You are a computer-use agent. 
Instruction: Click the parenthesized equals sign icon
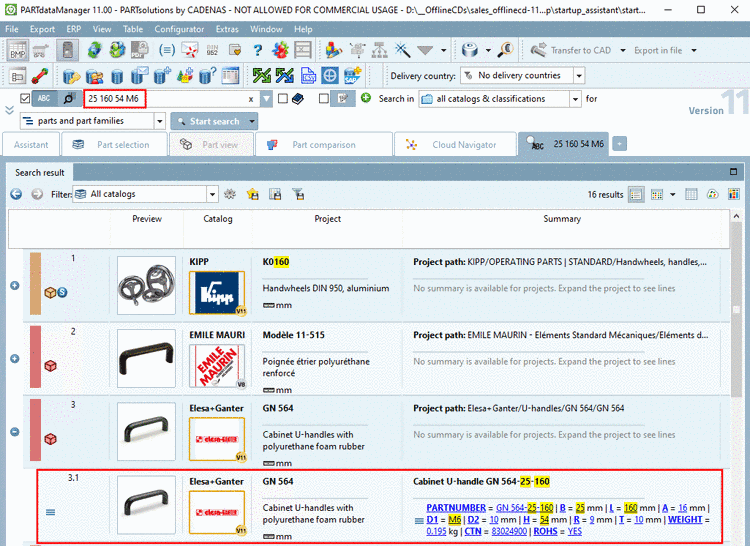click(x=166, y=50)
